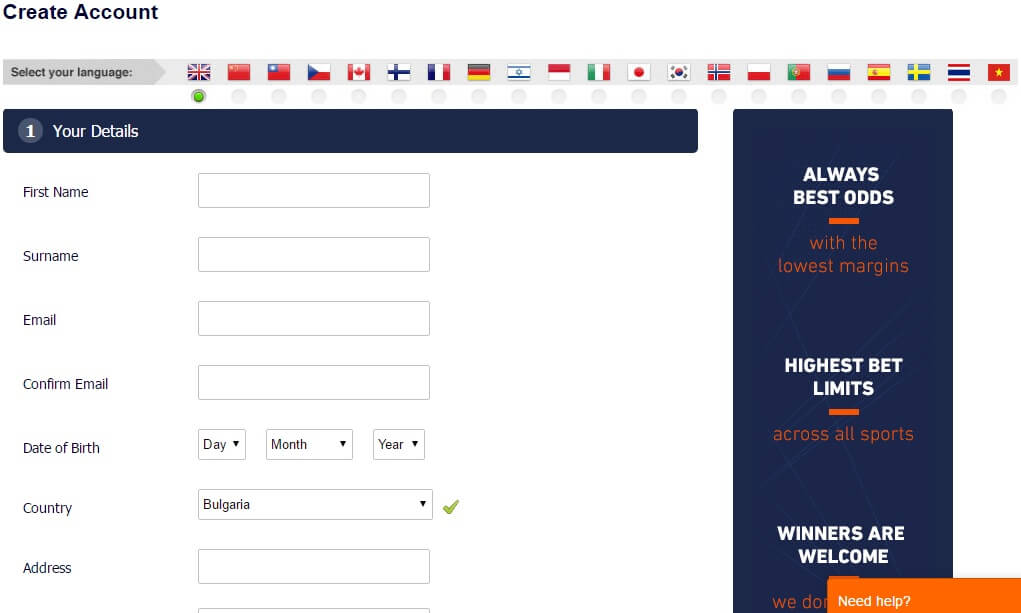Pick the Israel flag language
1021x613 pixels.
click(x=518, y=72)
